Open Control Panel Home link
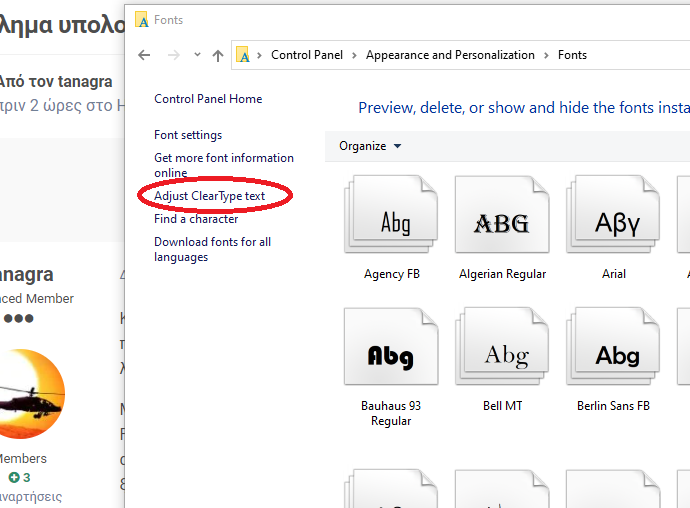The width and height of the screenshot is (690, 508). click(x=208, y=99)
